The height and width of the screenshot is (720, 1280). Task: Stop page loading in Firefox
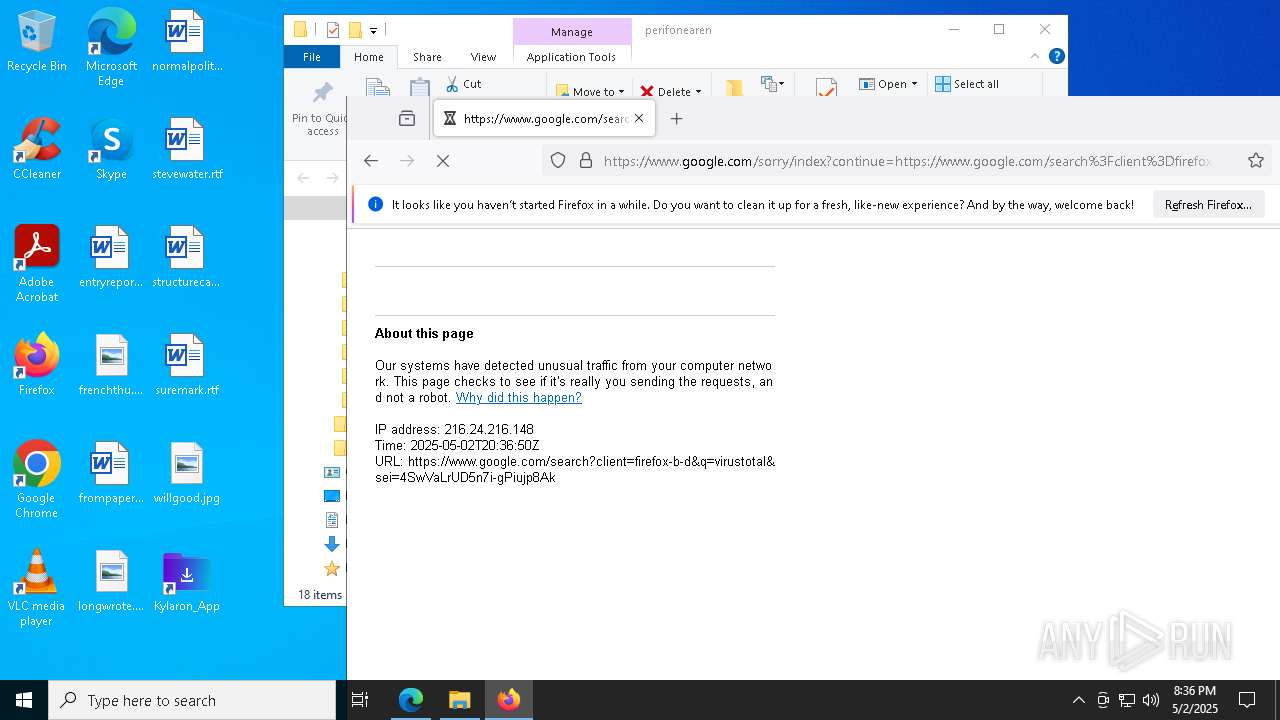click(443, 160)
